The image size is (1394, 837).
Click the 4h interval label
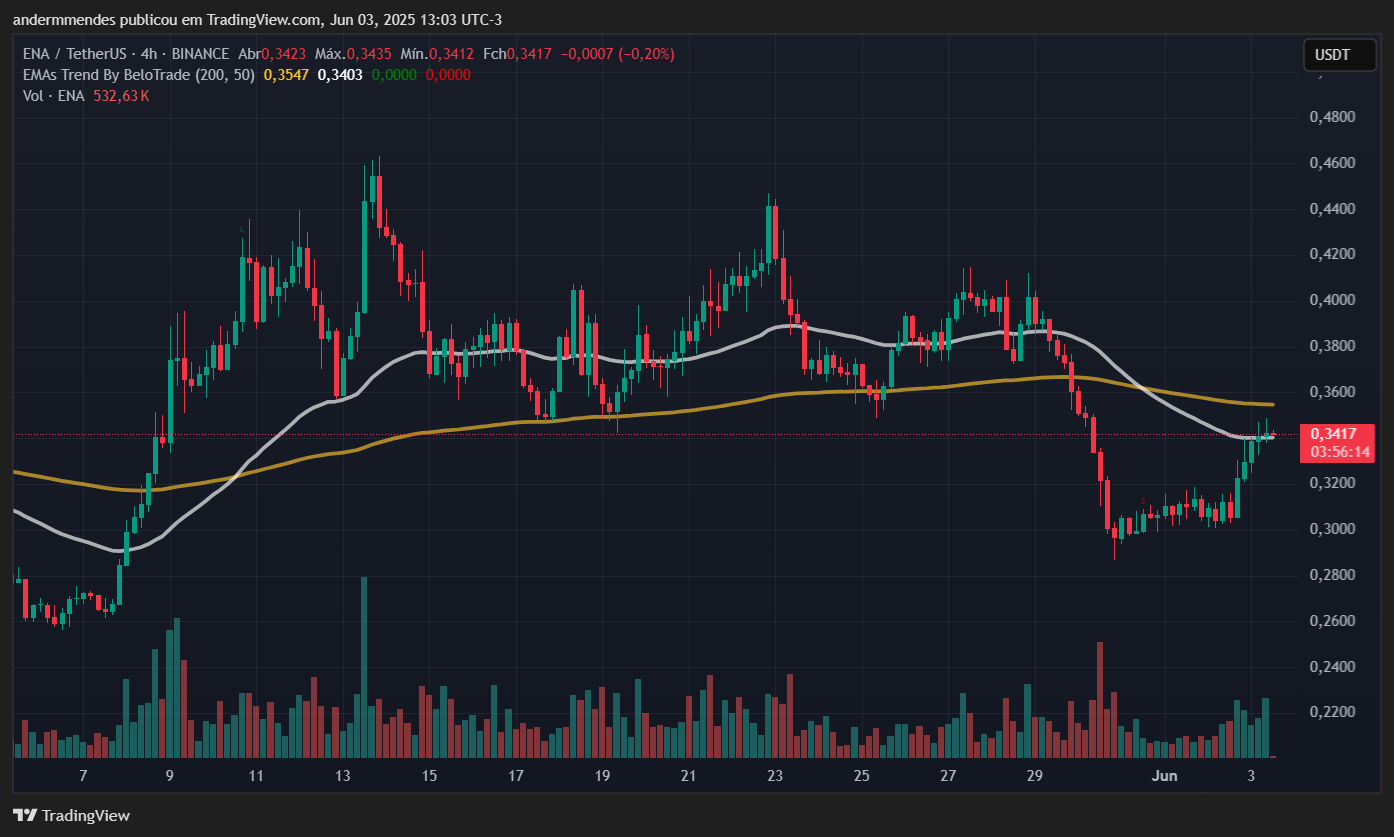tap(147, 54)
